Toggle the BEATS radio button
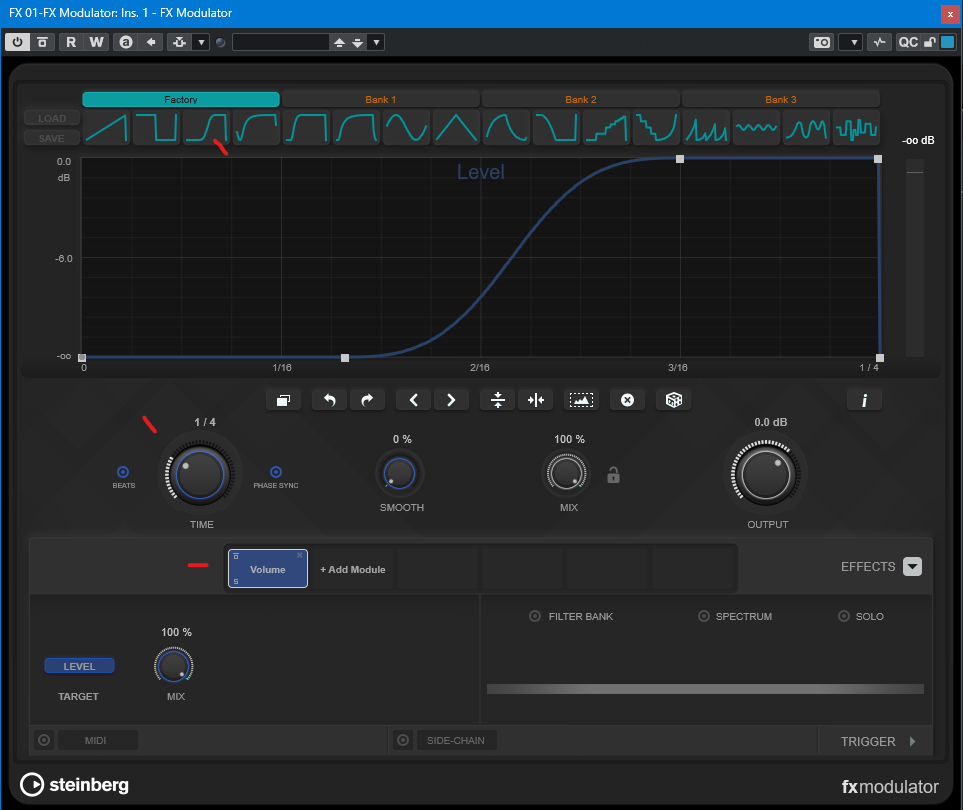 coord(123,472)
